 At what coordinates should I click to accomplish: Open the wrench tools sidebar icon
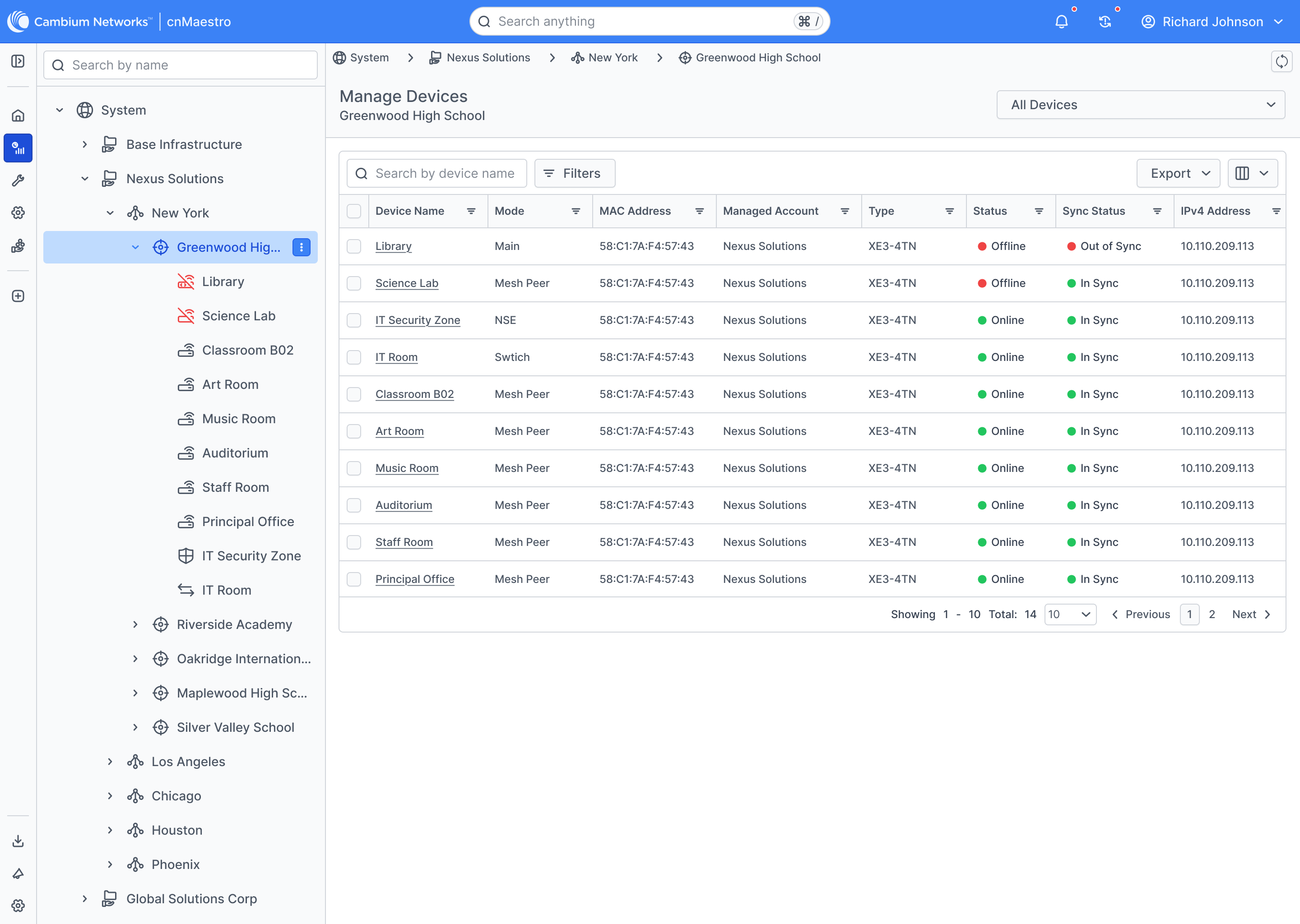point(18,180)
